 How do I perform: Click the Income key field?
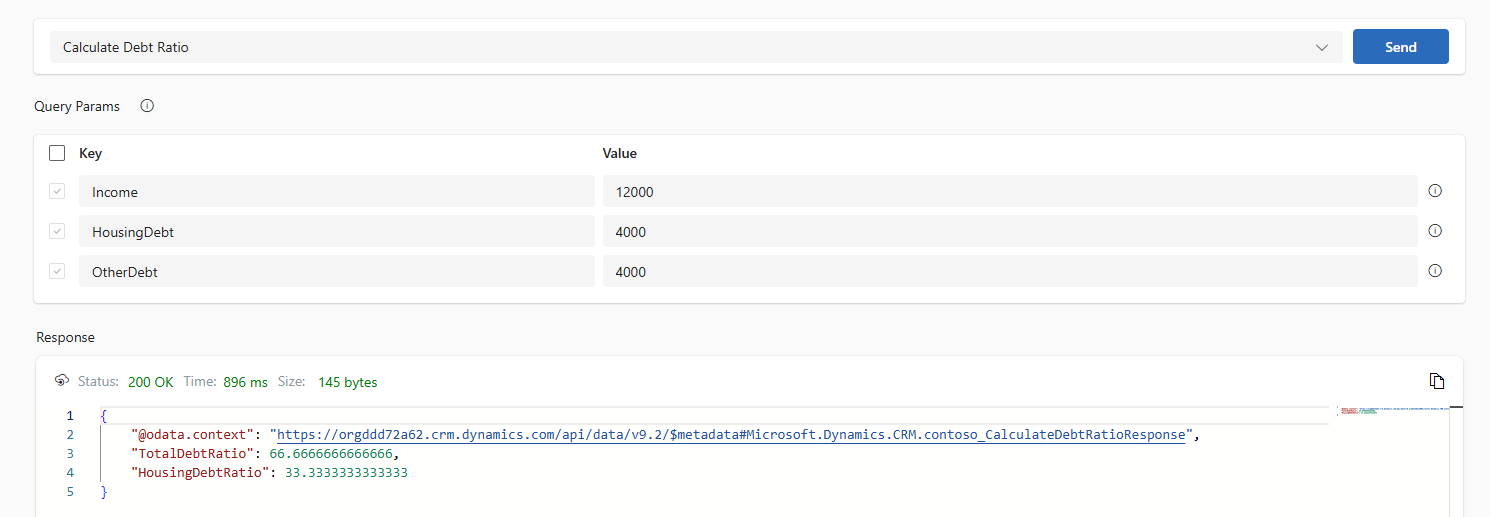[336, 191]
